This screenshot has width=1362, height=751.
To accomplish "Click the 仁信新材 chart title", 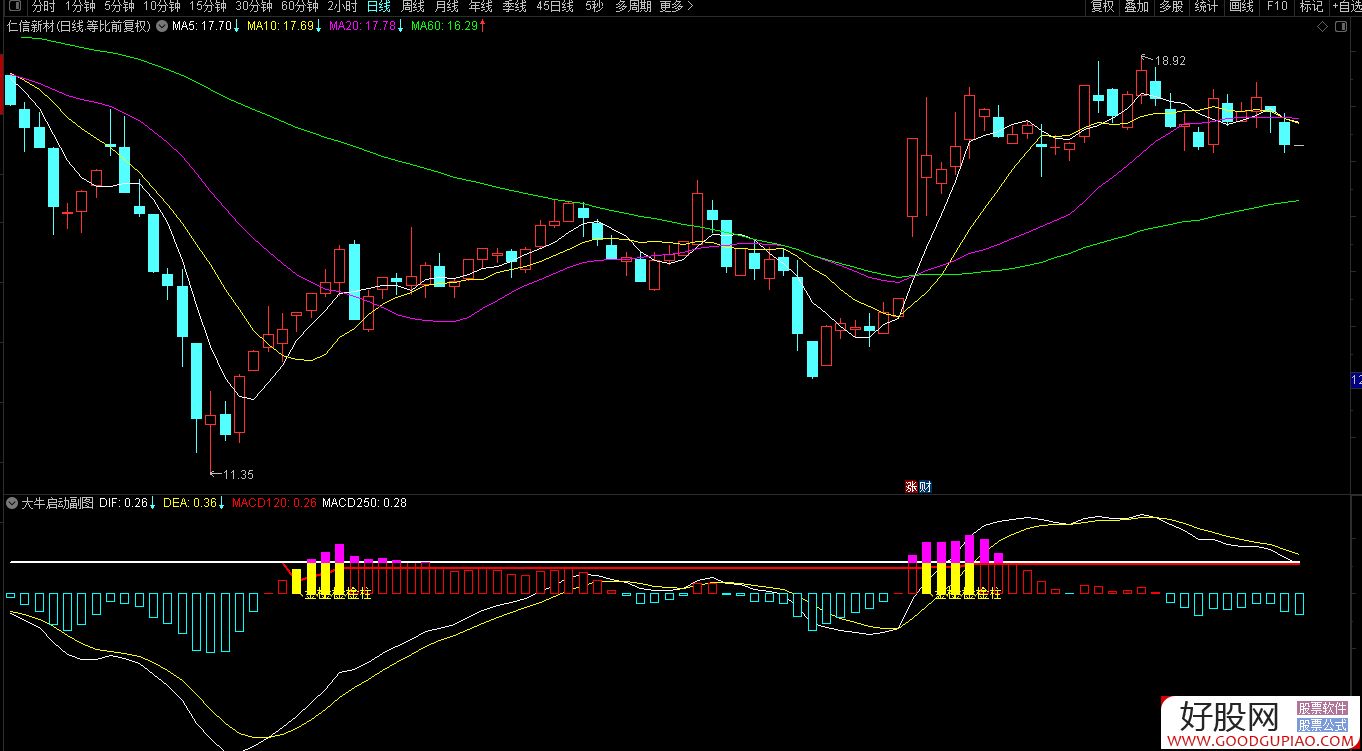I will [78, 26].
